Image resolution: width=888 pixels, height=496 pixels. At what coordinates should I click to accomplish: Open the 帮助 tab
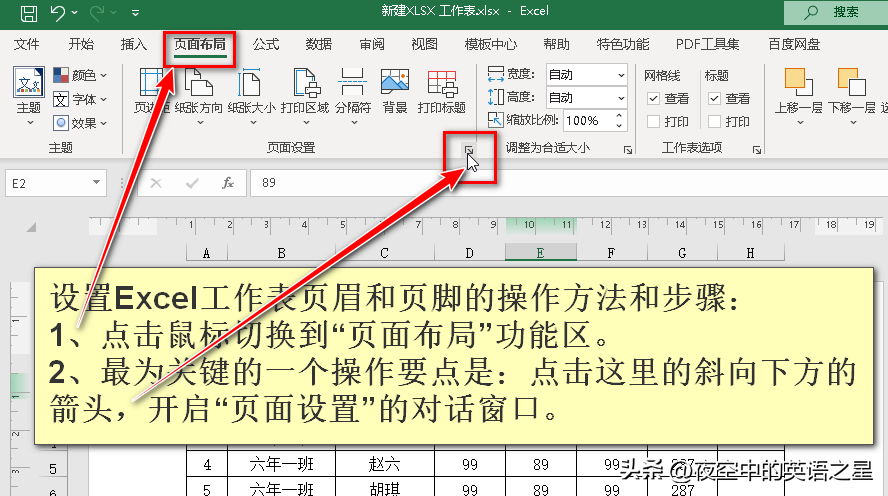point(556,45)
